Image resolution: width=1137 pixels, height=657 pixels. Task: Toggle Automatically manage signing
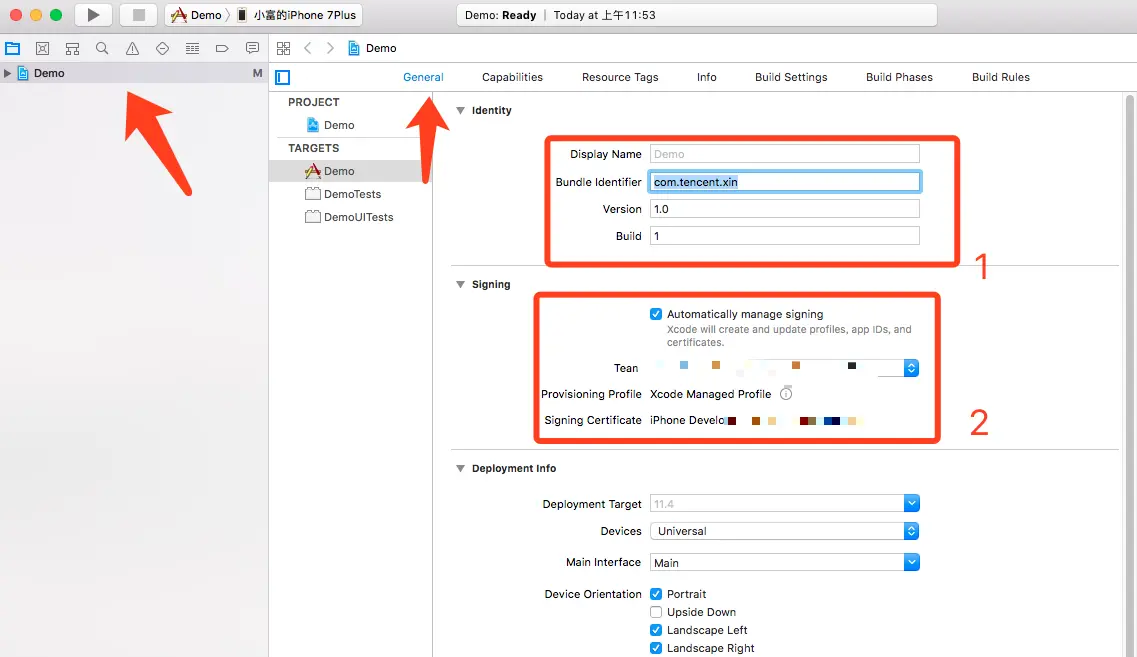[x=656, y=314]
